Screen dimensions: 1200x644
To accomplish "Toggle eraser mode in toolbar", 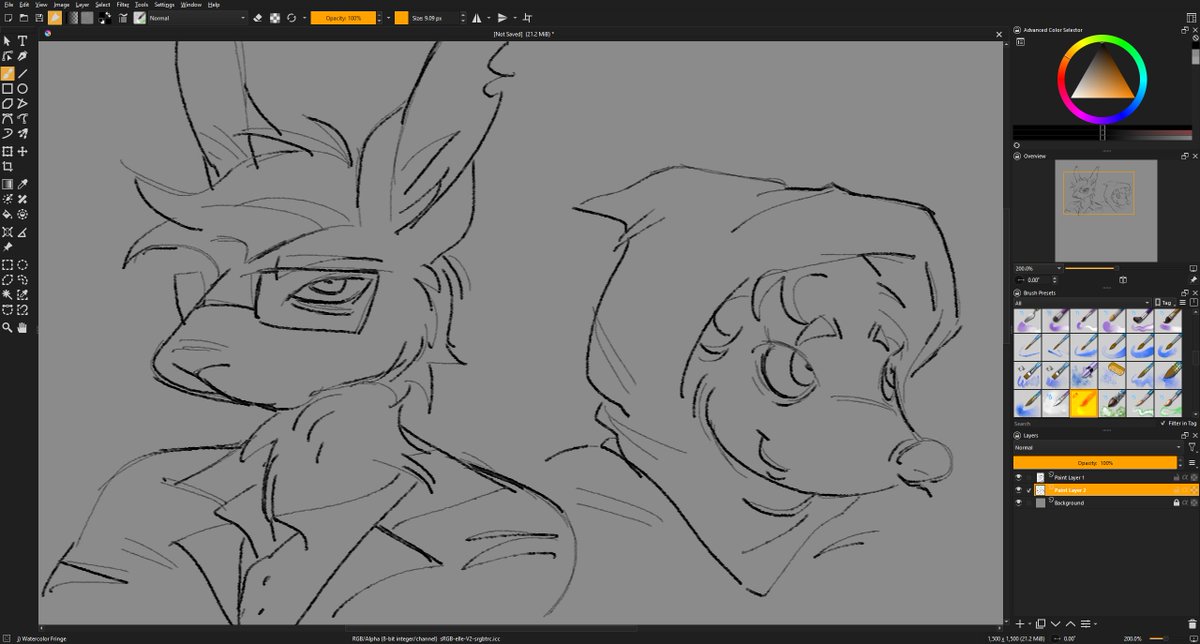I will pyautogui.click(x=258, y=18).
